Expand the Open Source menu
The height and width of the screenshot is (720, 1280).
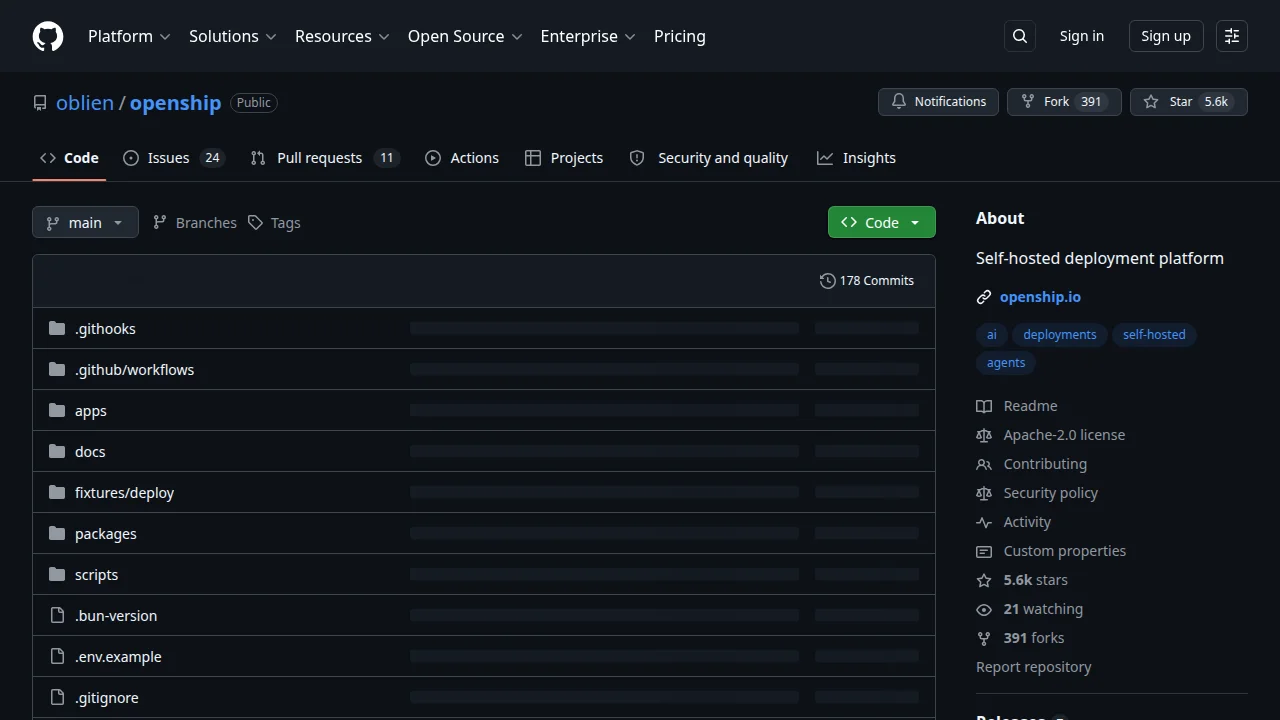tap(465, 36)
